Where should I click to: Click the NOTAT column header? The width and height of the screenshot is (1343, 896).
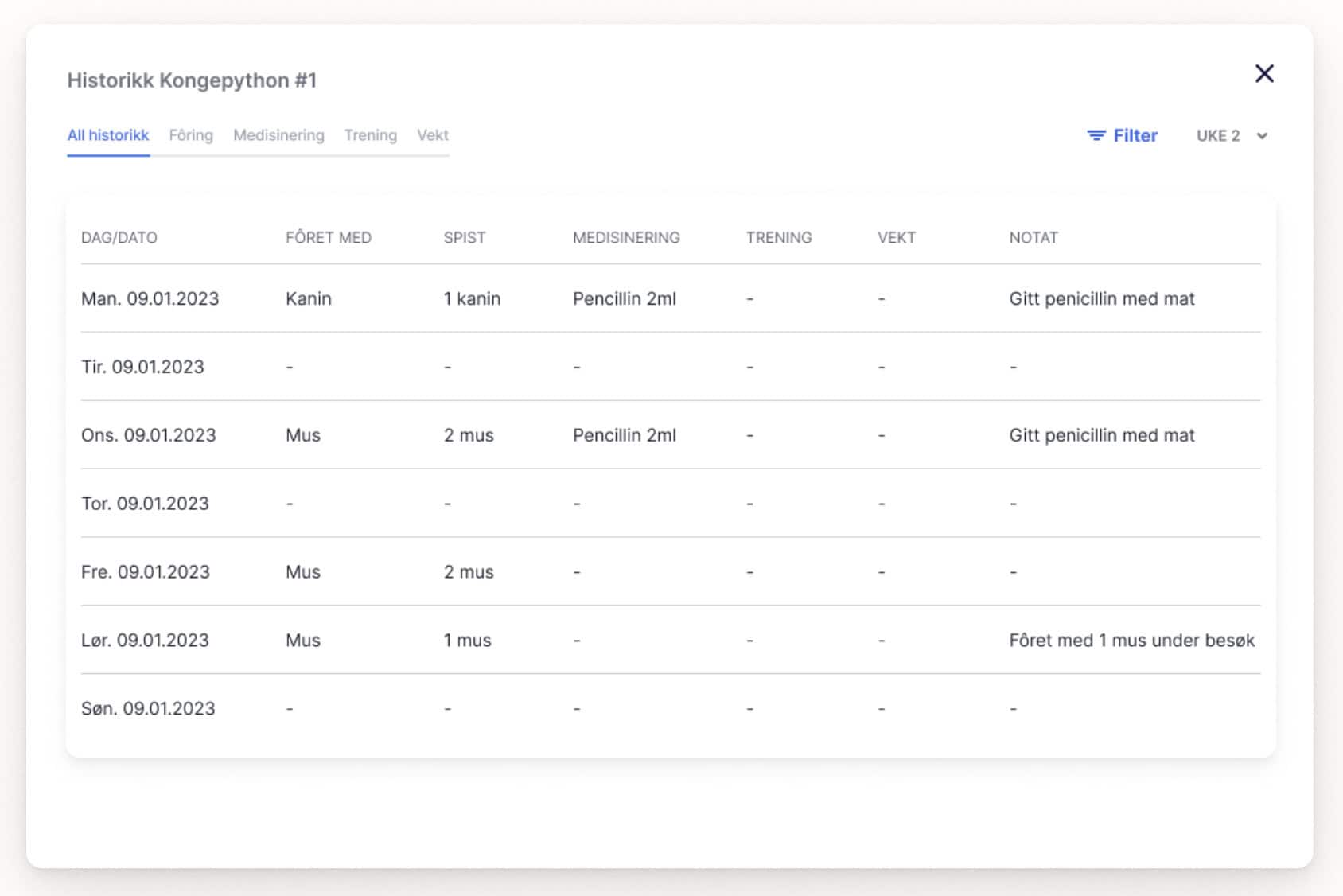pos(1032,237)
